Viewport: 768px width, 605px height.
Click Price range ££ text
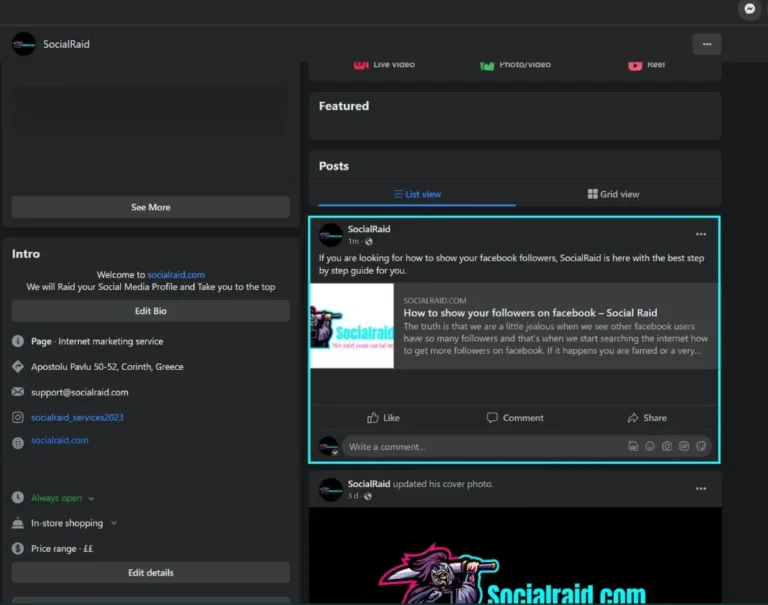pyautogui.click(x=62, y=549)
